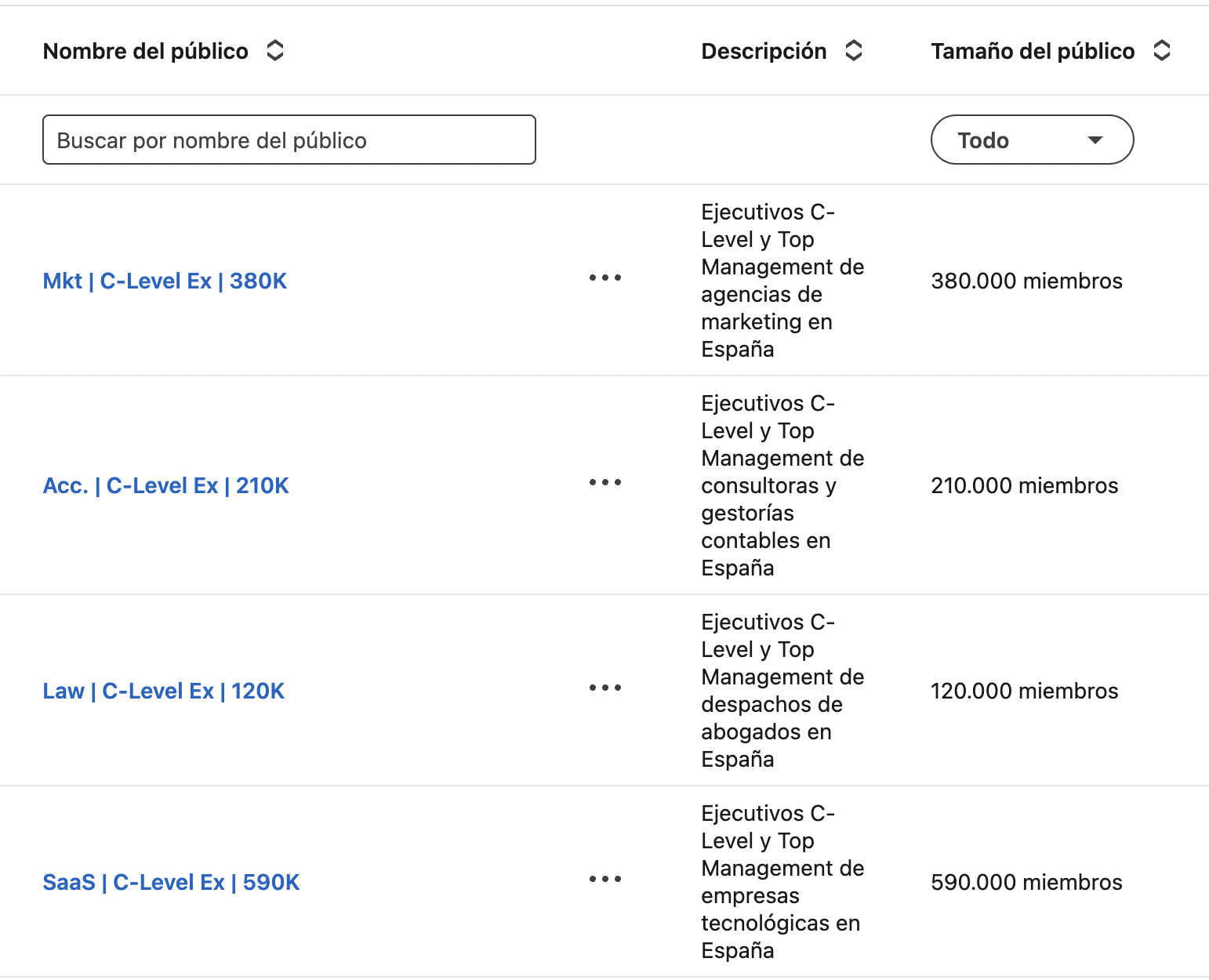Expand the arrow inside the Todo selector
The height and width of the screenshot is (980, 1209).
tap(1097, 141)
